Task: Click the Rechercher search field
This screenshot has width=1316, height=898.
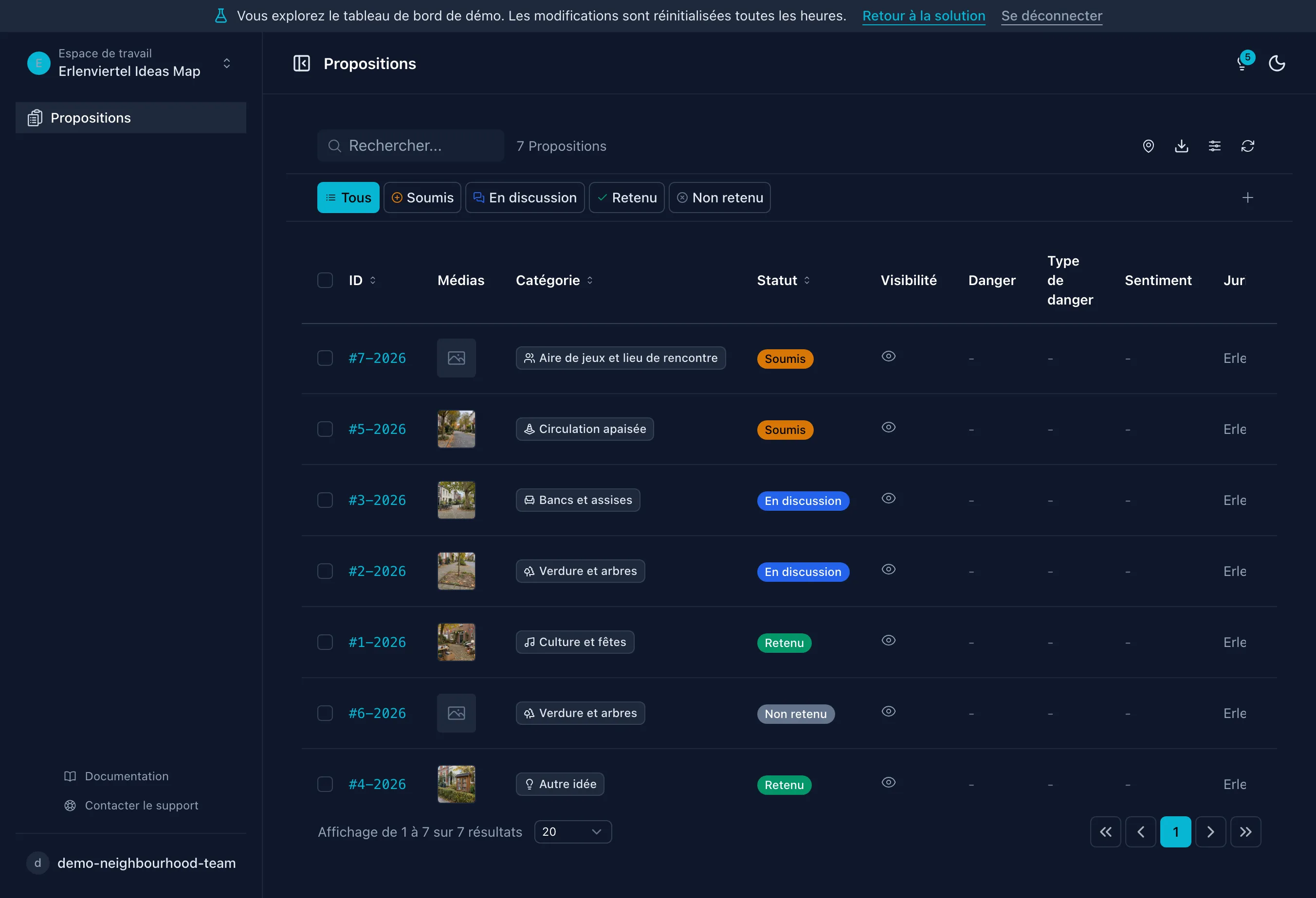Action: [411, 146]
